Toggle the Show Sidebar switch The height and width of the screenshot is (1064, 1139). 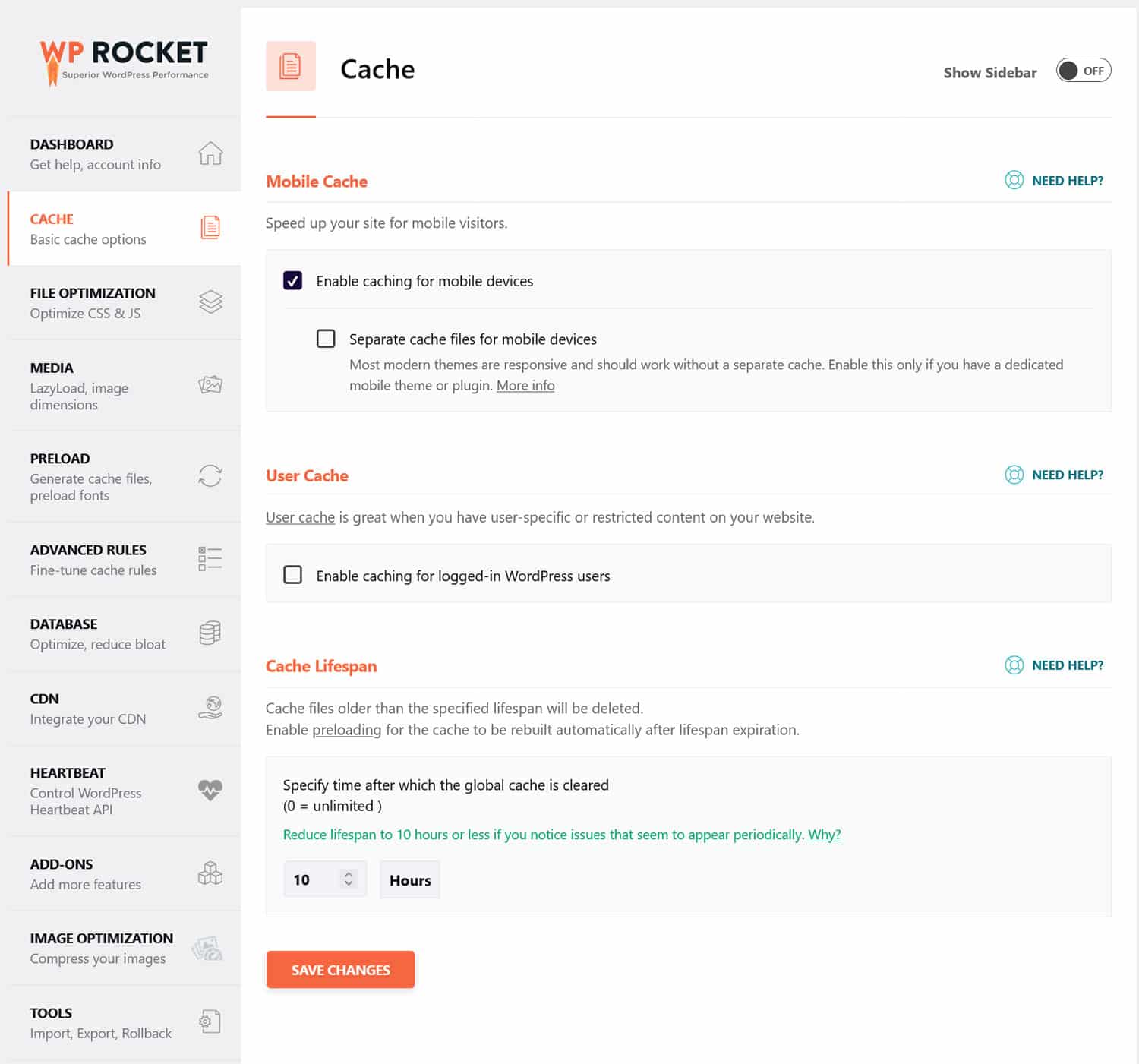[1083, 71]
